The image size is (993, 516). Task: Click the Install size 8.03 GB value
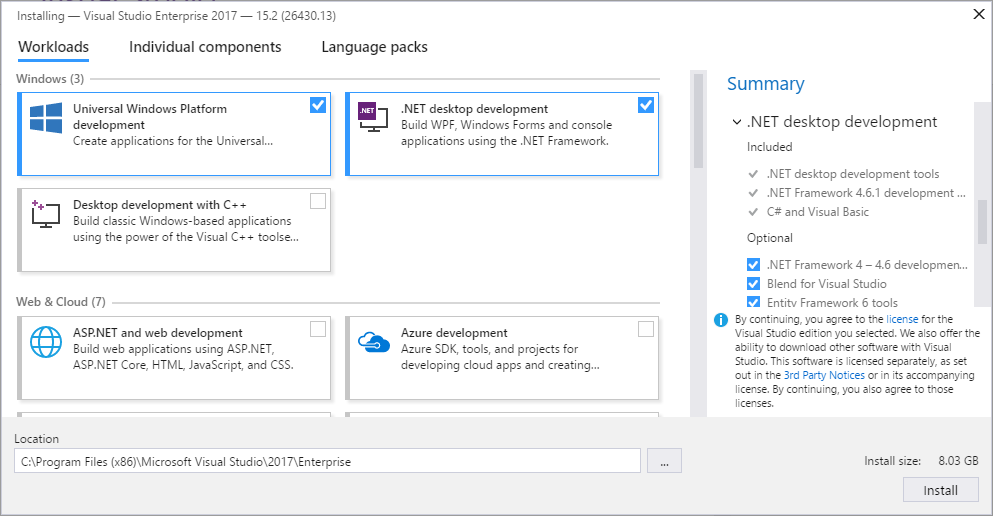pyautogui.click(x=958, y=461)
